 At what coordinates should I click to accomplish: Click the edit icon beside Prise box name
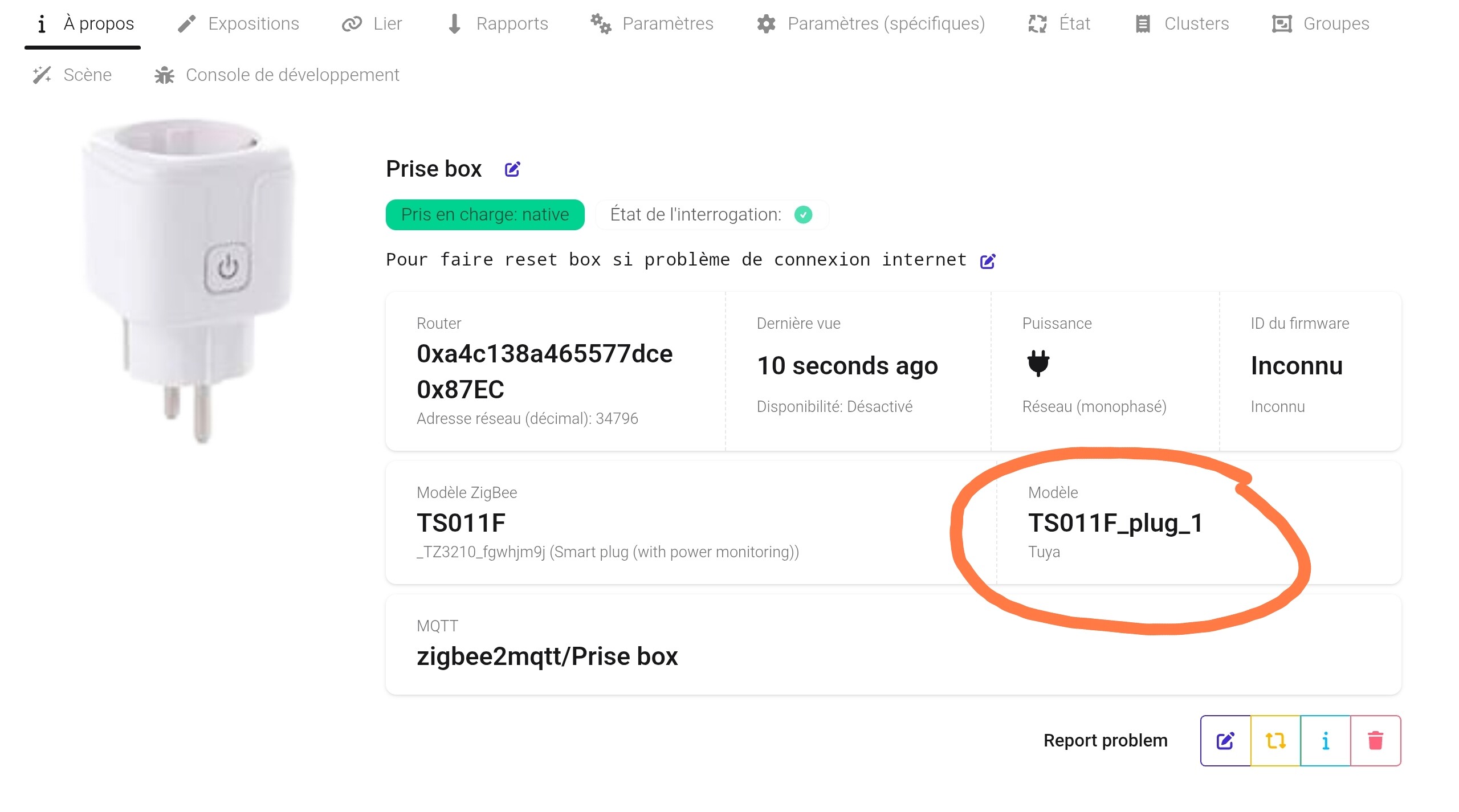click(x=512, y=169)
